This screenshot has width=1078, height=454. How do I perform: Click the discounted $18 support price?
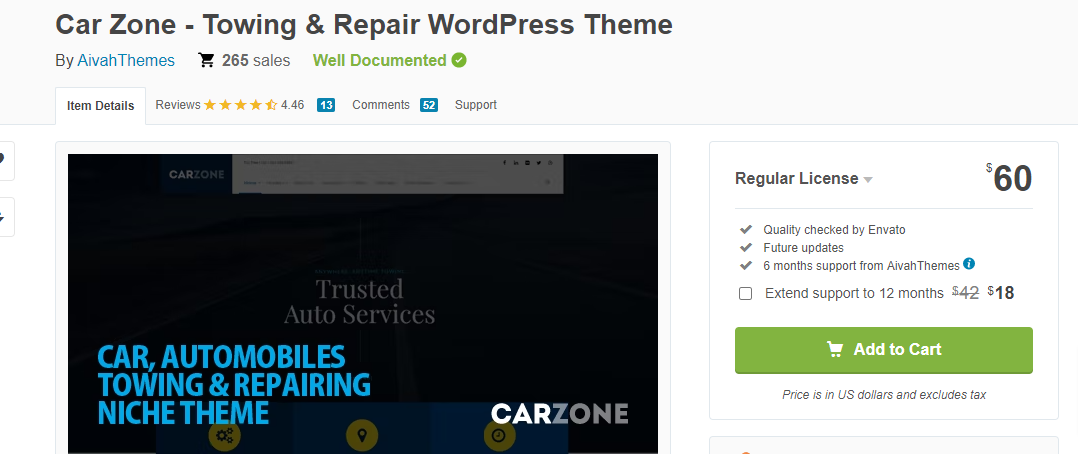1001,292
